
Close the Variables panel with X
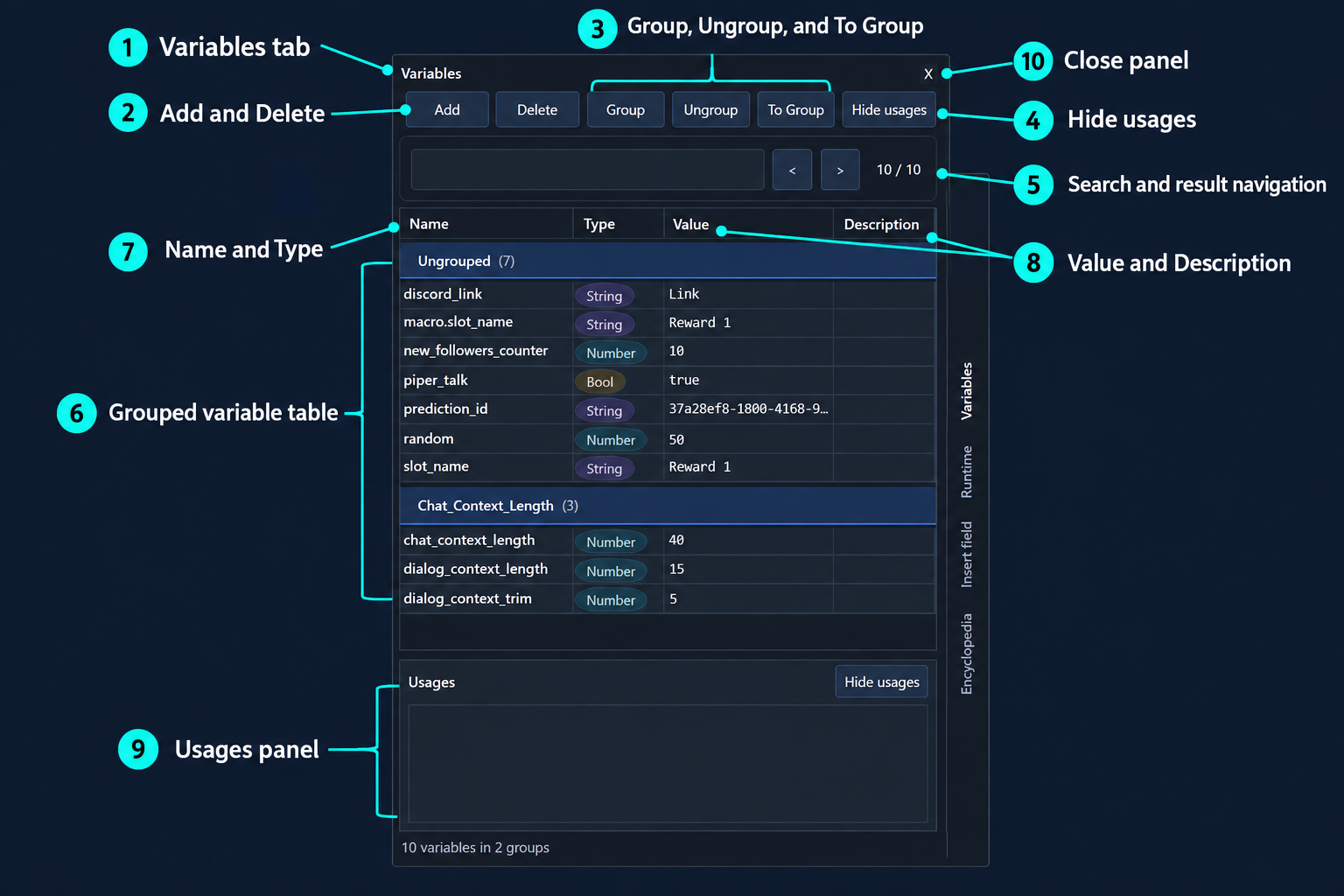point(928,73)
